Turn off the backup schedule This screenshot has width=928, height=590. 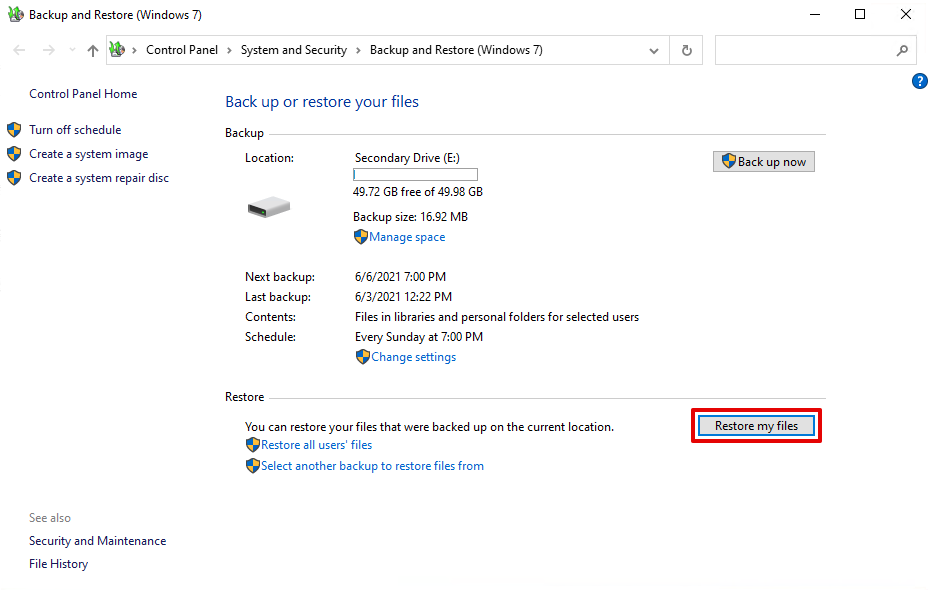click(75, 130)
